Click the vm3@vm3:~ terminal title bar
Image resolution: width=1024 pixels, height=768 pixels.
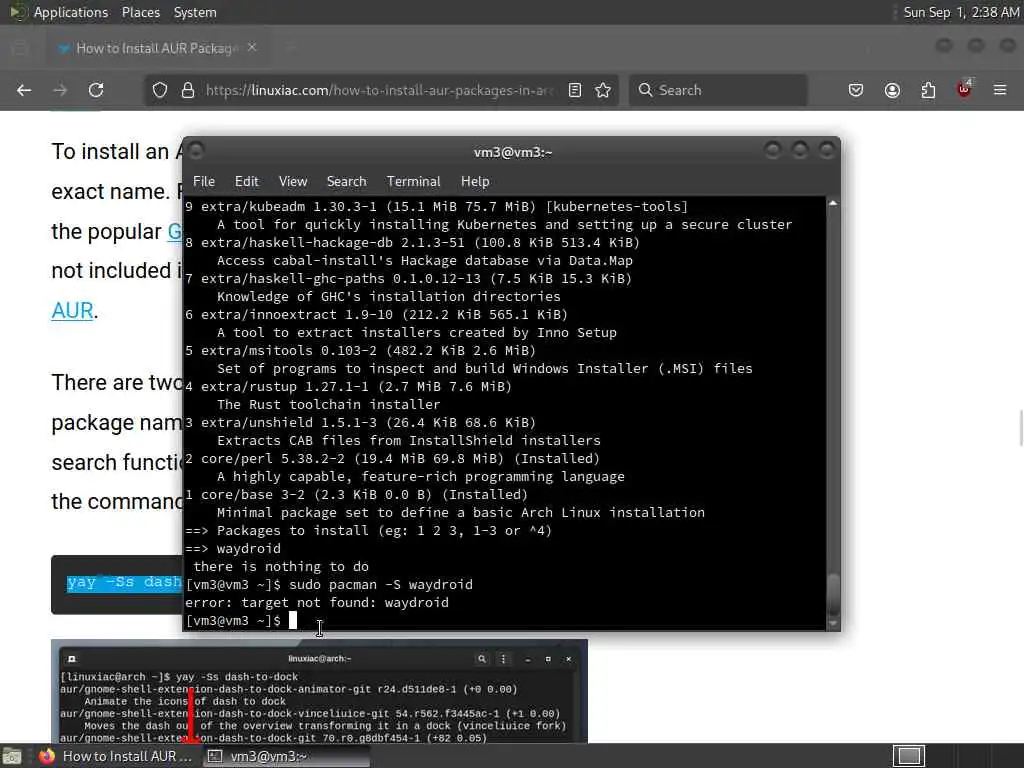click(512, 152)
